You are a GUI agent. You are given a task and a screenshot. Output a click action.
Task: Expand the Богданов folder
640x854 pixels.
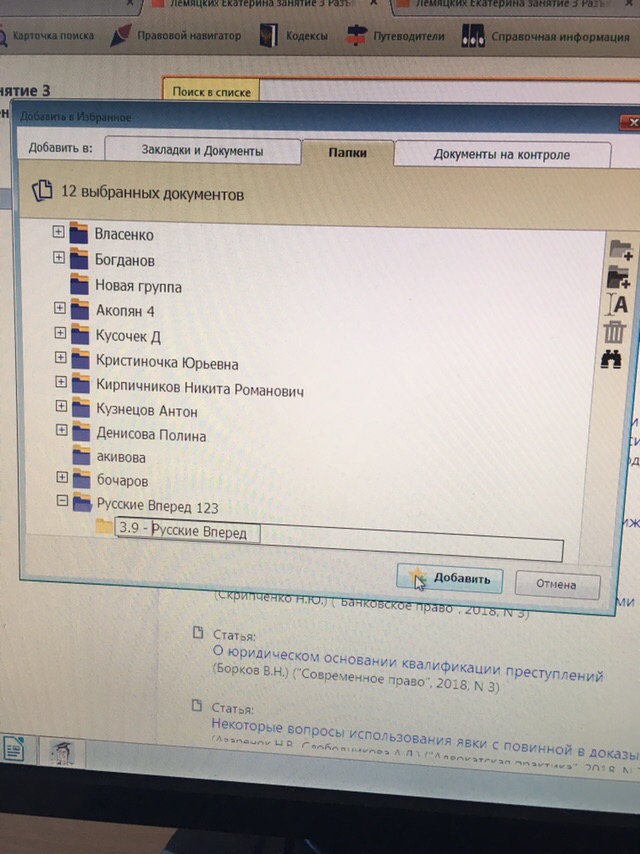click(59, 257)
